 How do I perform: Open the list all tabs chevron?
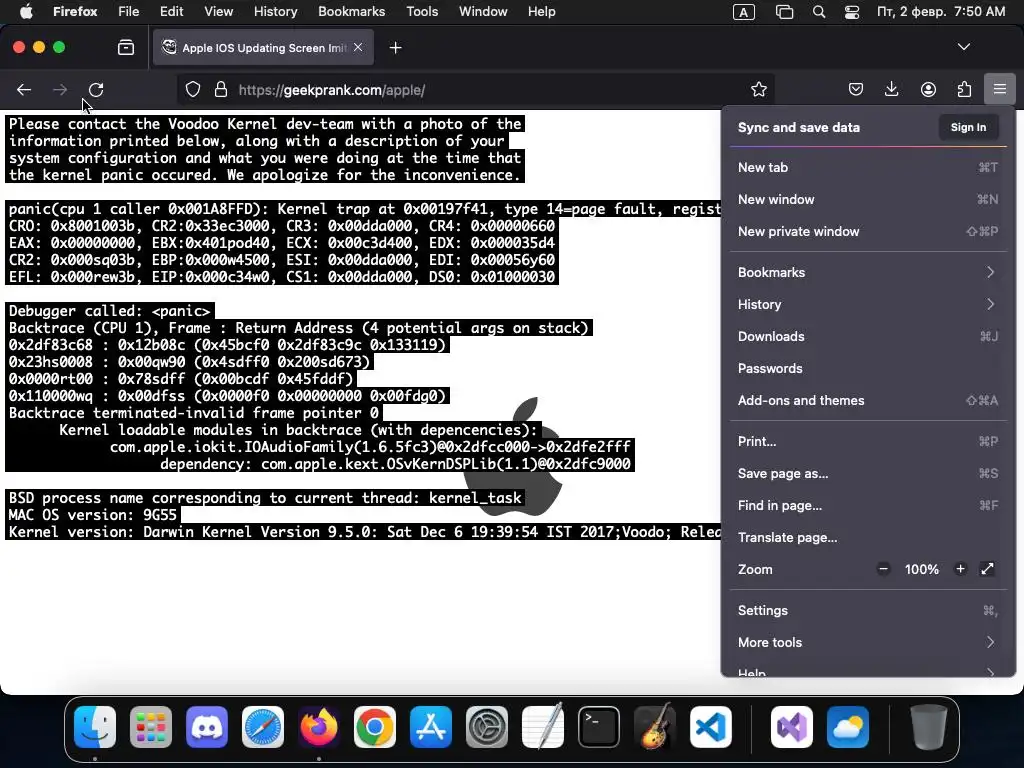964,47
